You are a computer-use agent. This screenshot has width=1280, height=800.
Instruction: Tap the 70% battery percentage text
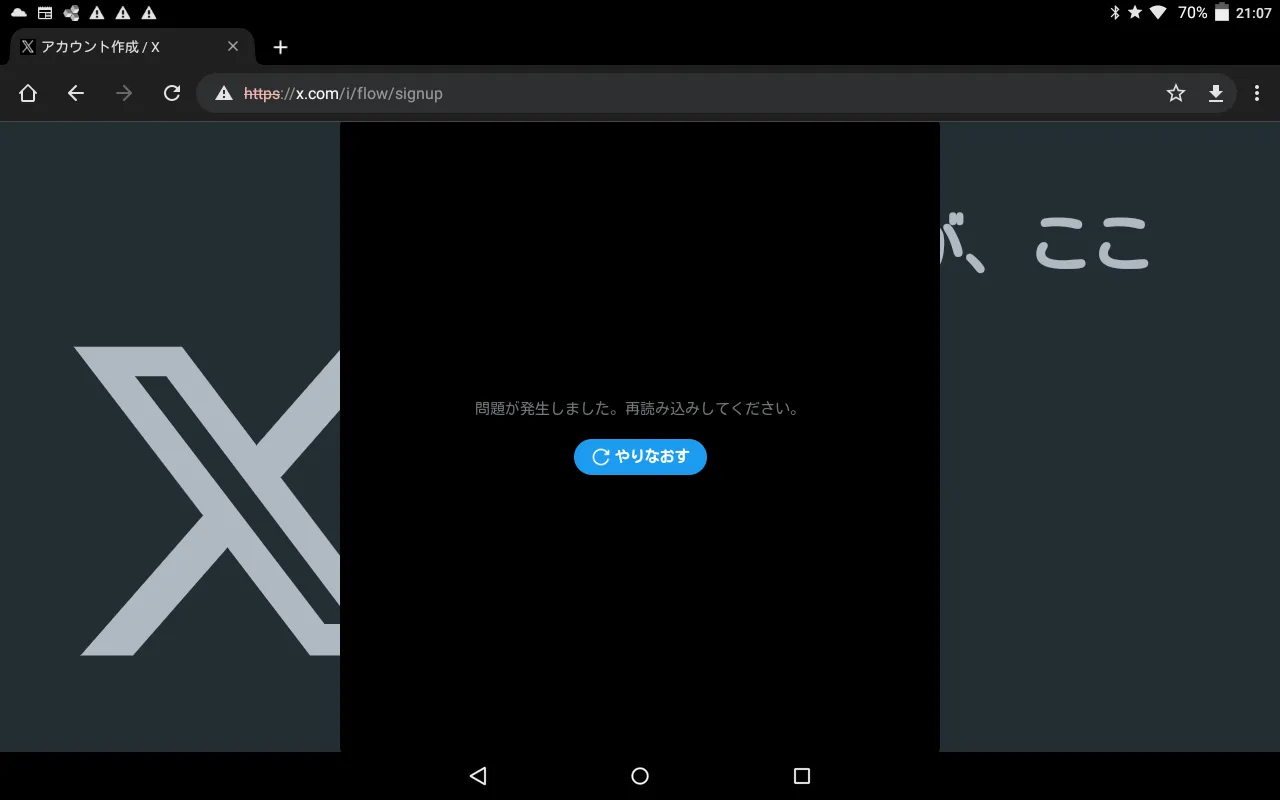tap(1192, 13)
